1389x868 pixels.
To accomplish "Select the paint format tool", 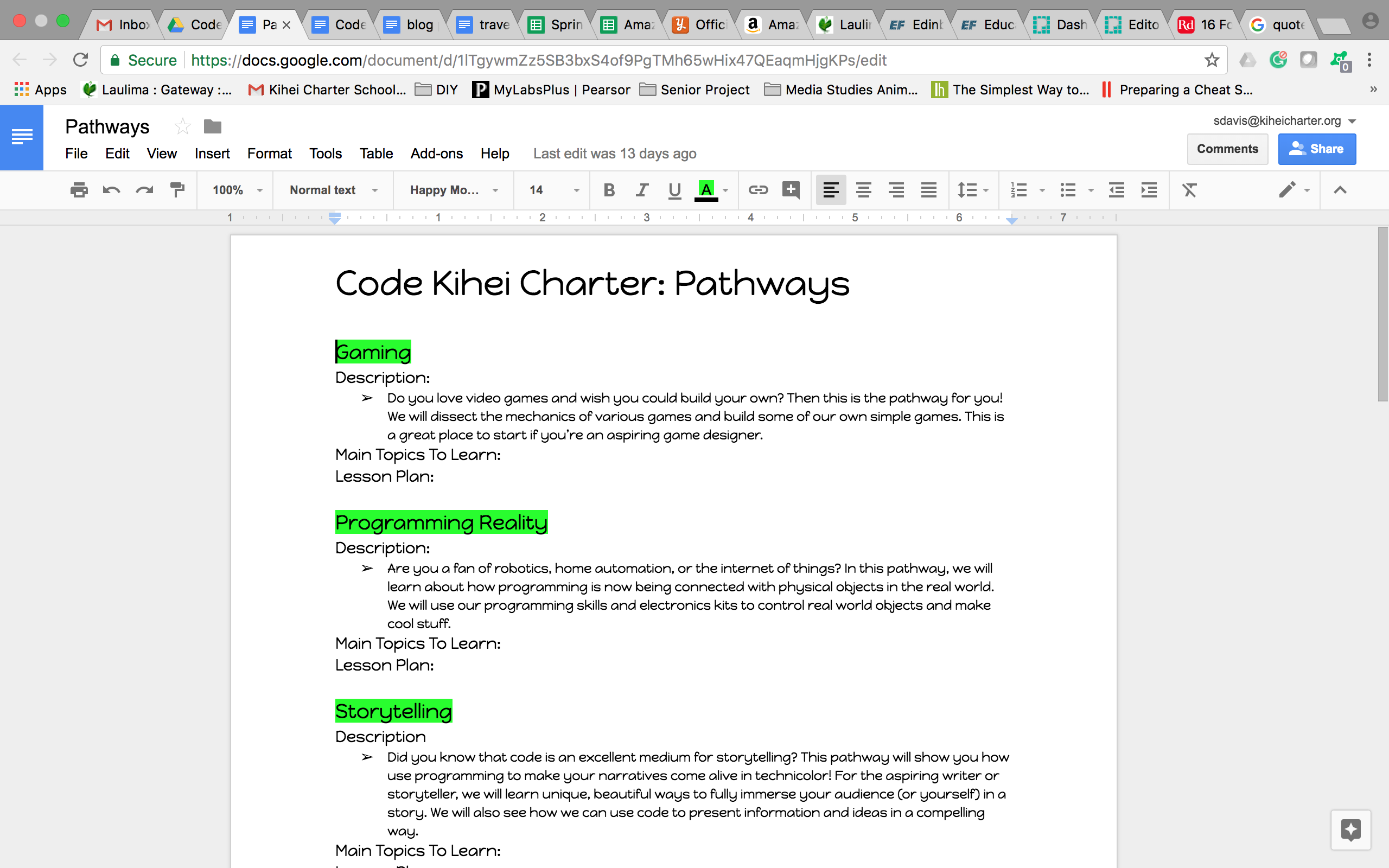I will pyautogui.click(x=177, y=190).
